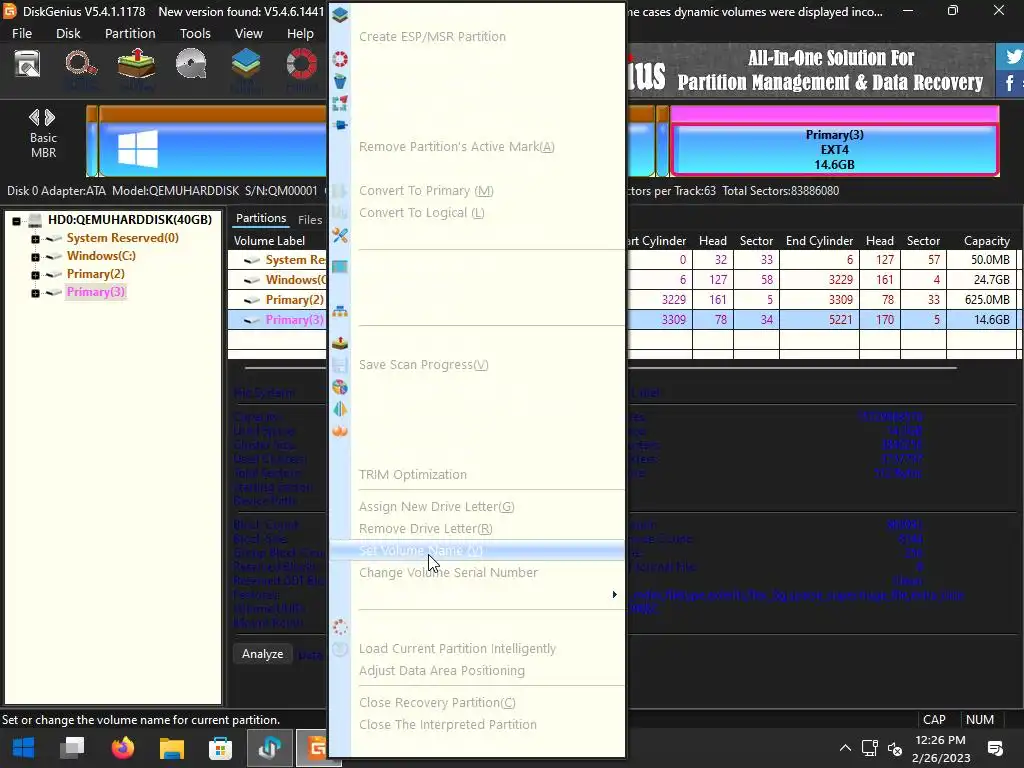Open the File menu
Image resolution: width=1024 pixels, height=768 pixels.
[22, 33]
